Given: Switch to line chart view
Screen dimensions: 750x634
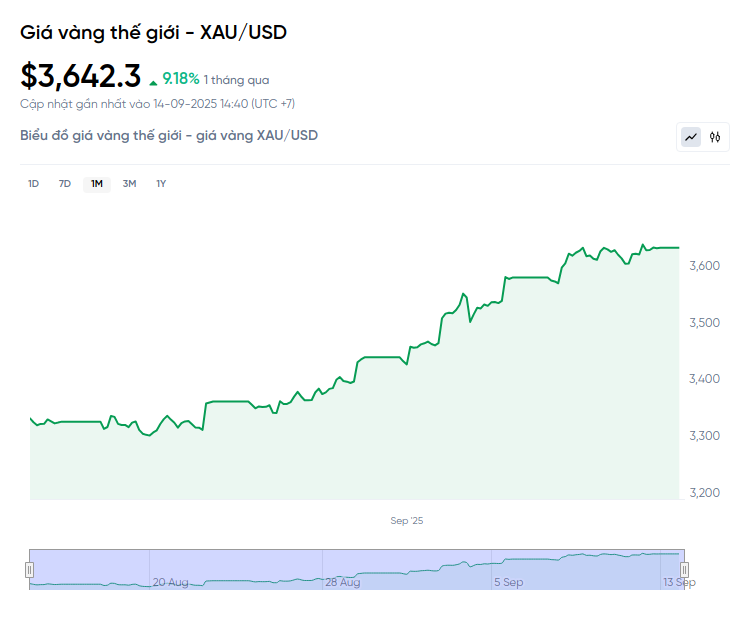Looking at the screenshot, I should (691, 137).
